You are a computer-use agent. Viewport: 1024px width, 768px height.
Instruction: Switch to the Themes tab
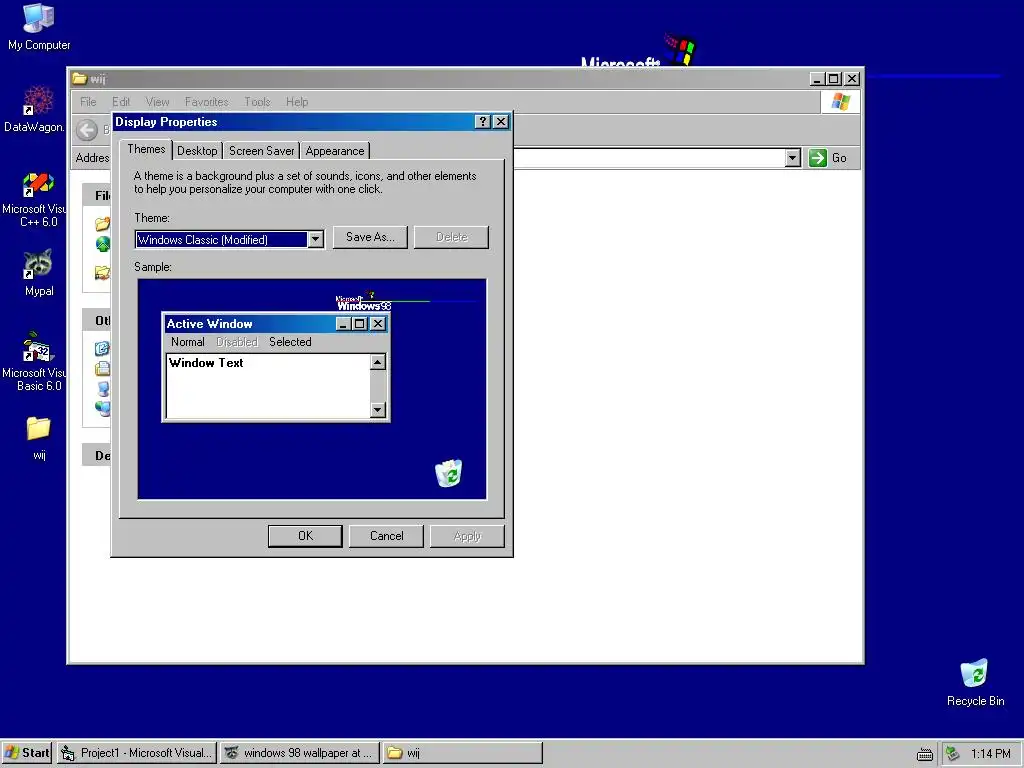point(146,149)
